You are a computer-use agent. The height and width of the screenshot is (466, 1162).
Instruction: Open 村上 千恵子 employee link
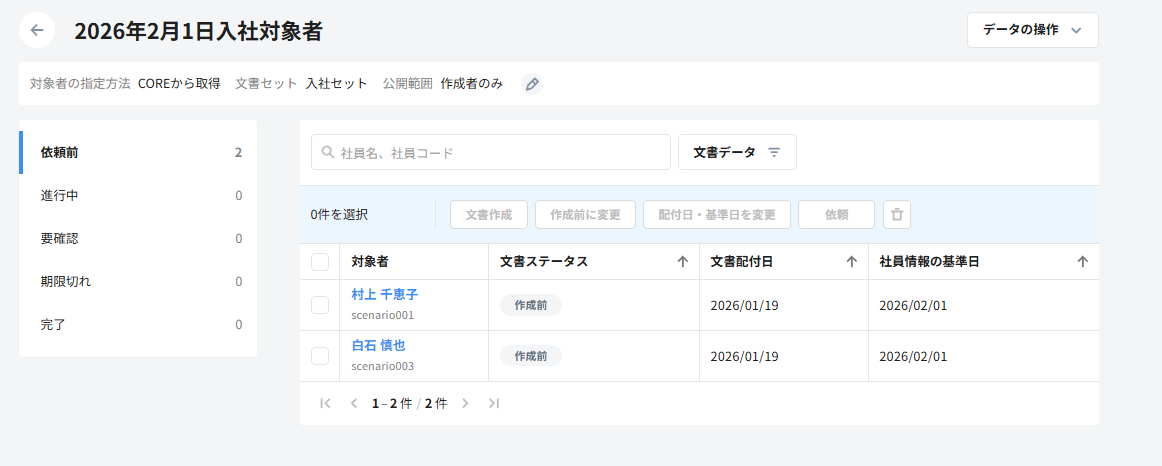(385, 295)
